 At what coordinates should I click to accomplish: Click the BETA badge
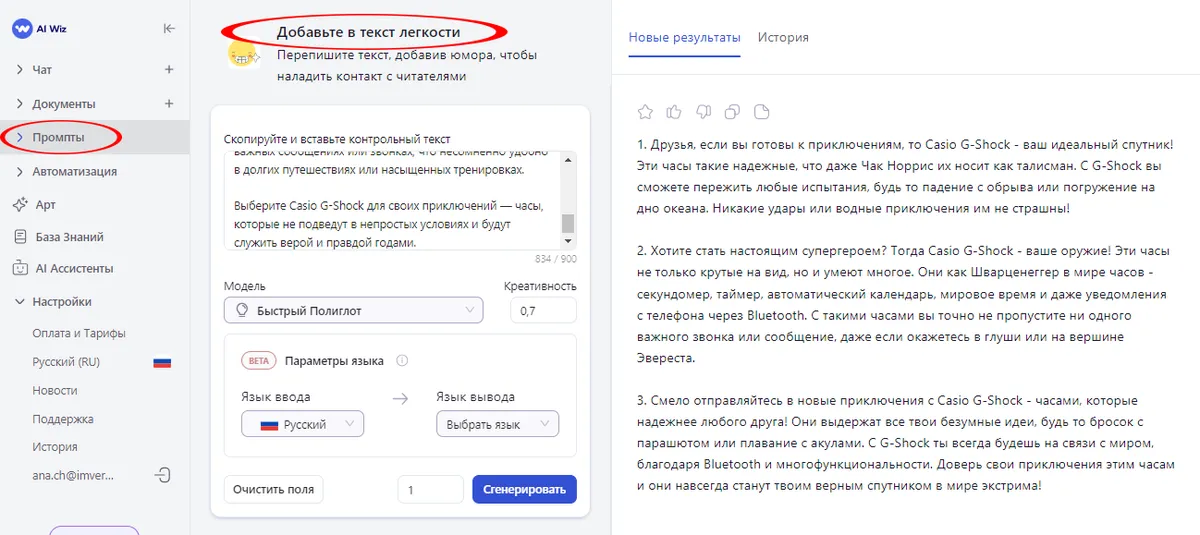click(259, 361)
